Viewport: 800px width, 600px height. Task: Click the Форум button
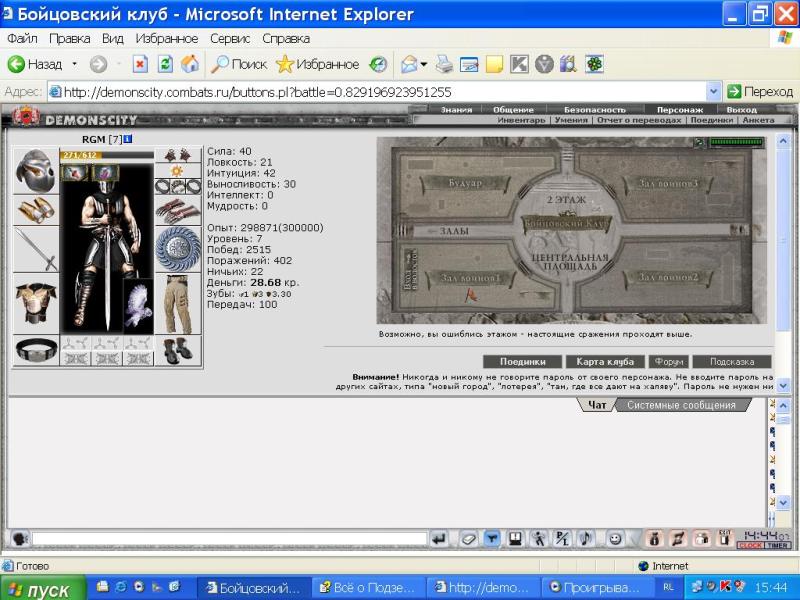pyautogui.click(x=669, y=362)
